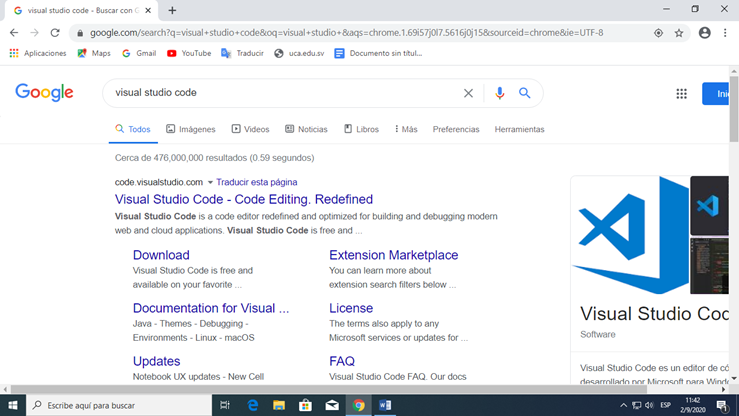
Task: Go back using browser back arrow
Action: (x=14, y=33)
